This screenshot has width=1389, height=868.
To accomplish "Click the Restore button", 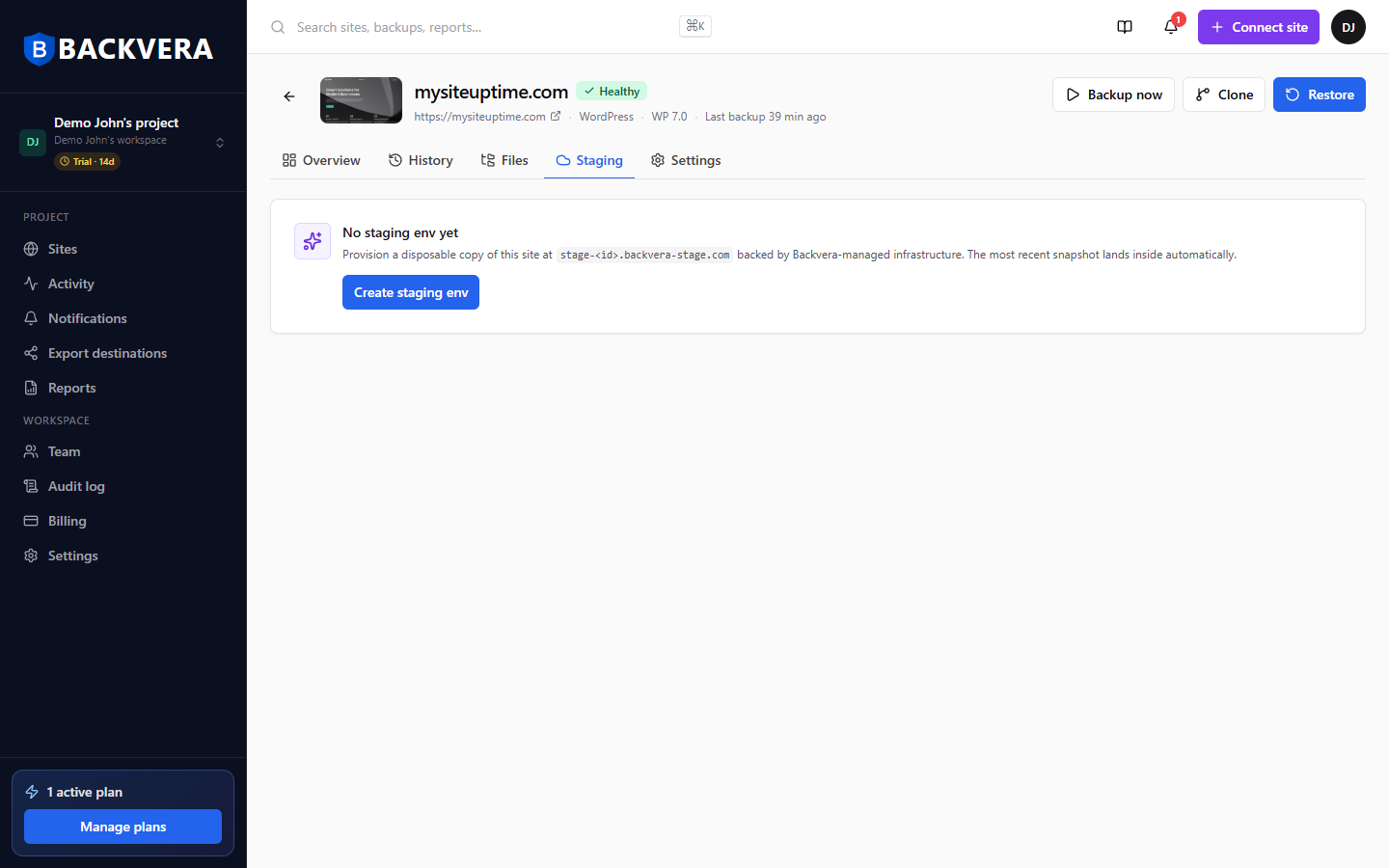I will [x=1320, y=95].
